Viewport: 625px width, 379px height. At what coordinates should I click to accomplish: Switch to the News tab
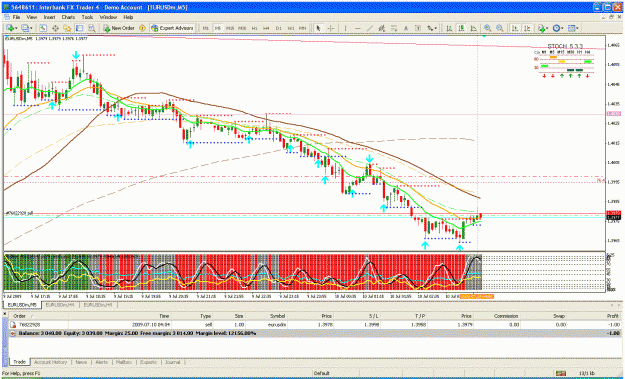[x=81, y=362]
